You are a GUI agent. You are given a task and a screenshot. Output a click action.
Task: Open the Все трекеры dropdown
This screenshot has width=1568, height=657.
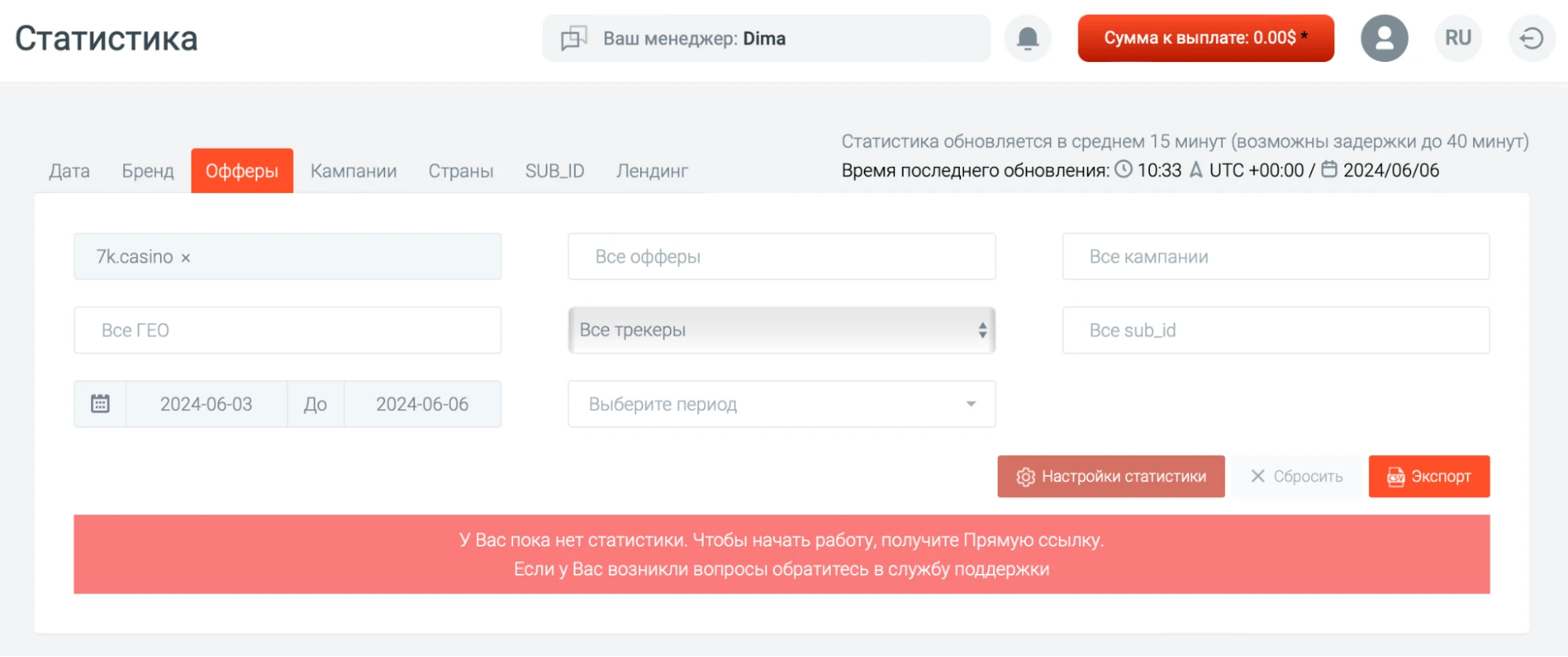point(782,330)
